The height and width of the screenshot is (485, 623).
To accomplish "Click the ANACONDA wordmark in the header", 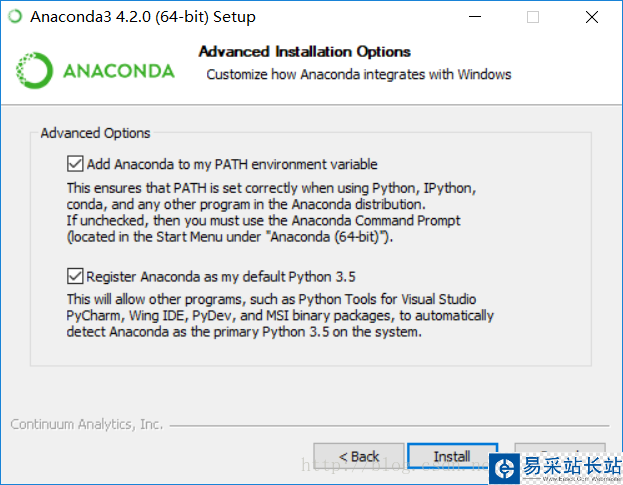I will coord(118,71).
